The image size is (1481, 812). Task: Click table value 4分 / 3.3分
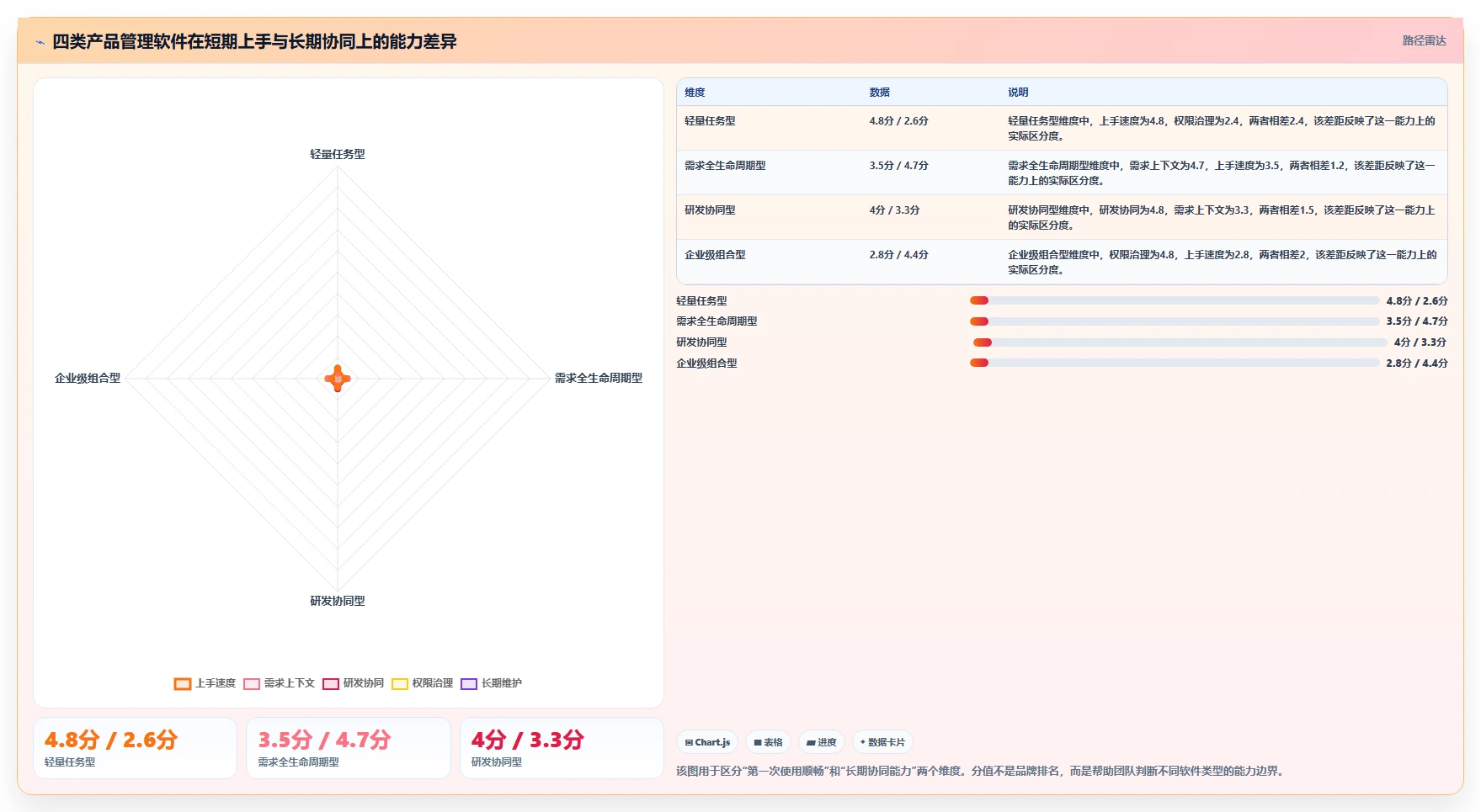894,210
